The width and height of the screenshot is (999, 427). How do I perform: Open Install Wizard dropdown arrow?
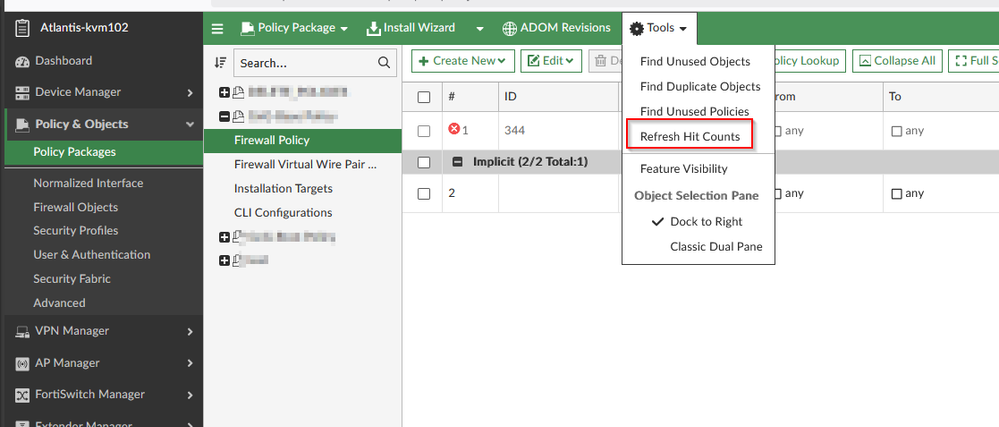480,29
